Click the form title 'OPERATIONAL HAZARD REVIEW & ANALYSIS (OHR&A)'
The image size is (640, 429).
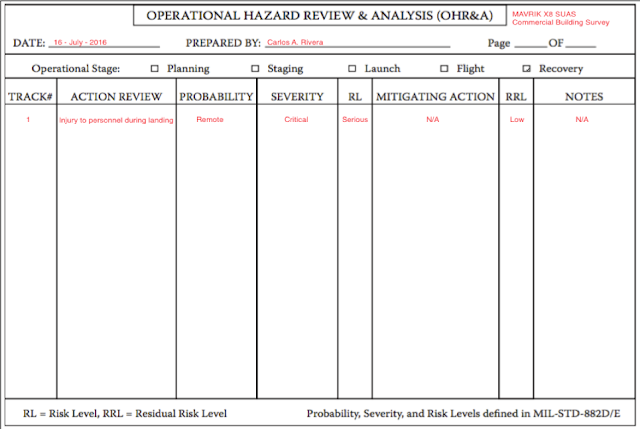tap(320, 16)
